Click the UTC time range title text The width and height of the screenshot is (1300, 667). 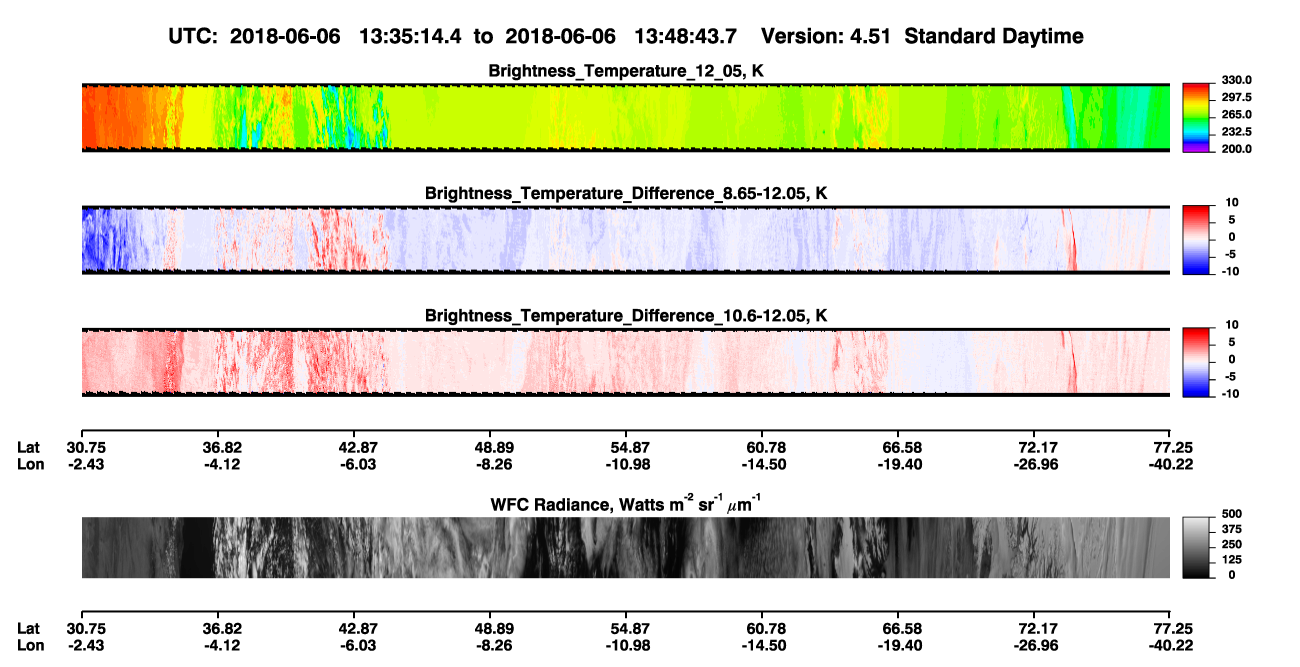[x=626, y=36]
